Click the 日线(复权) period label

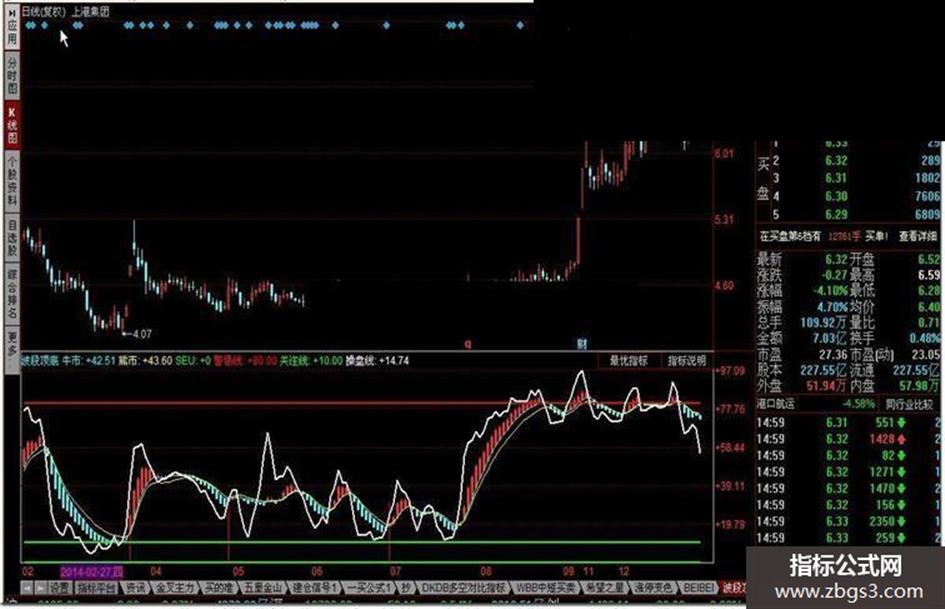43,11
